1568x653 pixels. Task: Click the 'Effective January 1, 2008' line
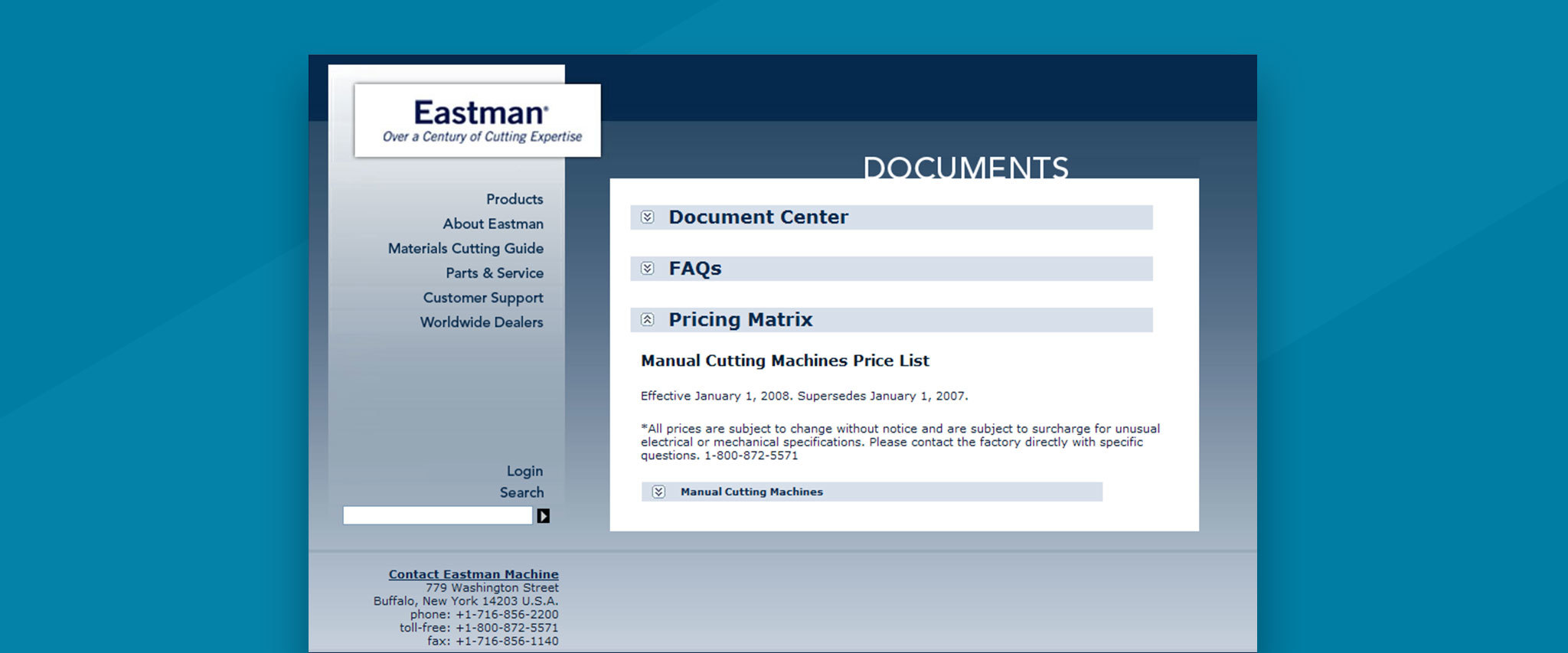[x=804, y=396]
